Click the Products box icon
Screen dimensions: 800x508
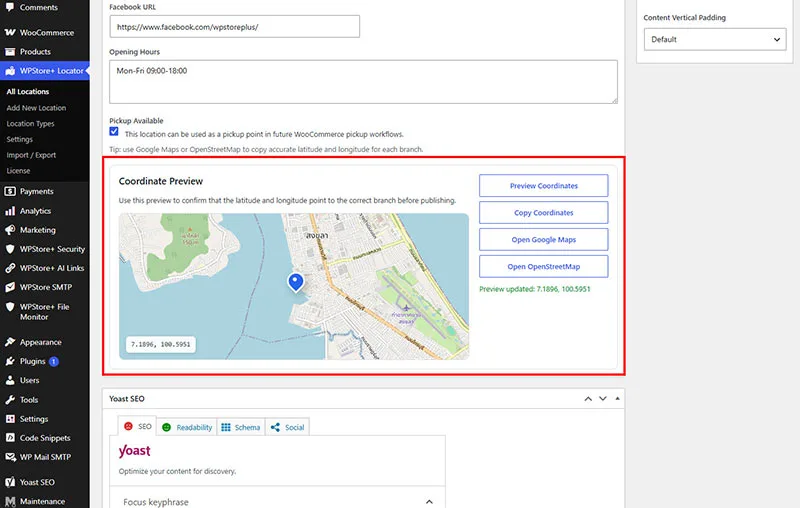tap(10, 52)
